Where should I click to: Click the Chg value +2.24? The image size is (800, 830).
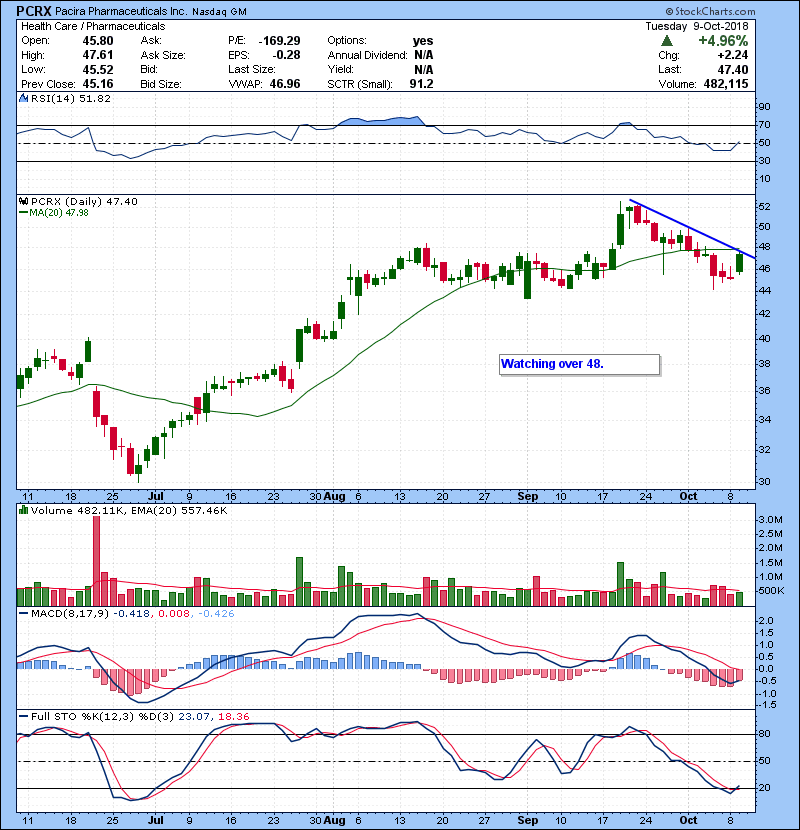click(733, 55)
